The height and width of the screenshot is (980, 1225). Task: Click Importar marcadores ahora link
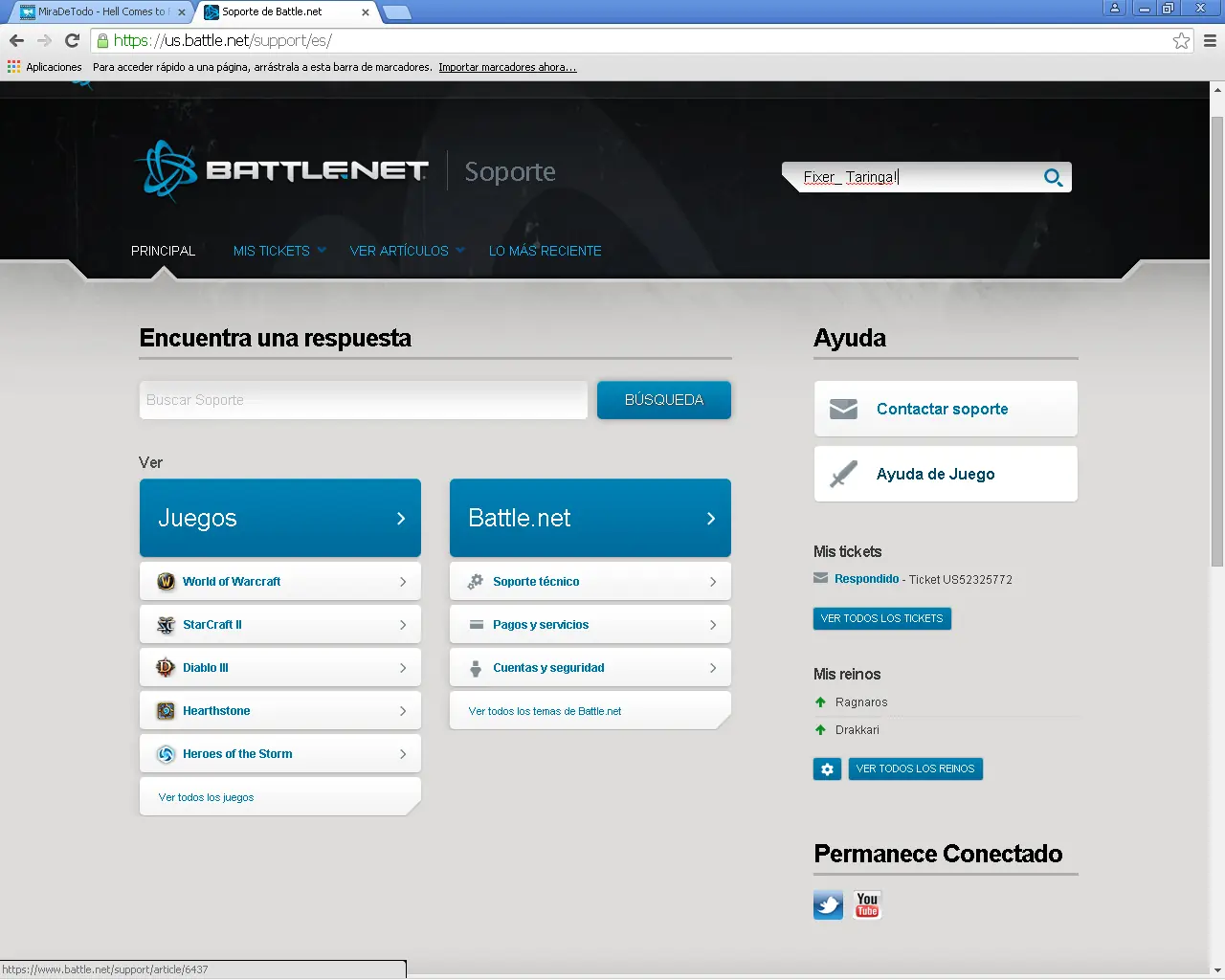508,67
